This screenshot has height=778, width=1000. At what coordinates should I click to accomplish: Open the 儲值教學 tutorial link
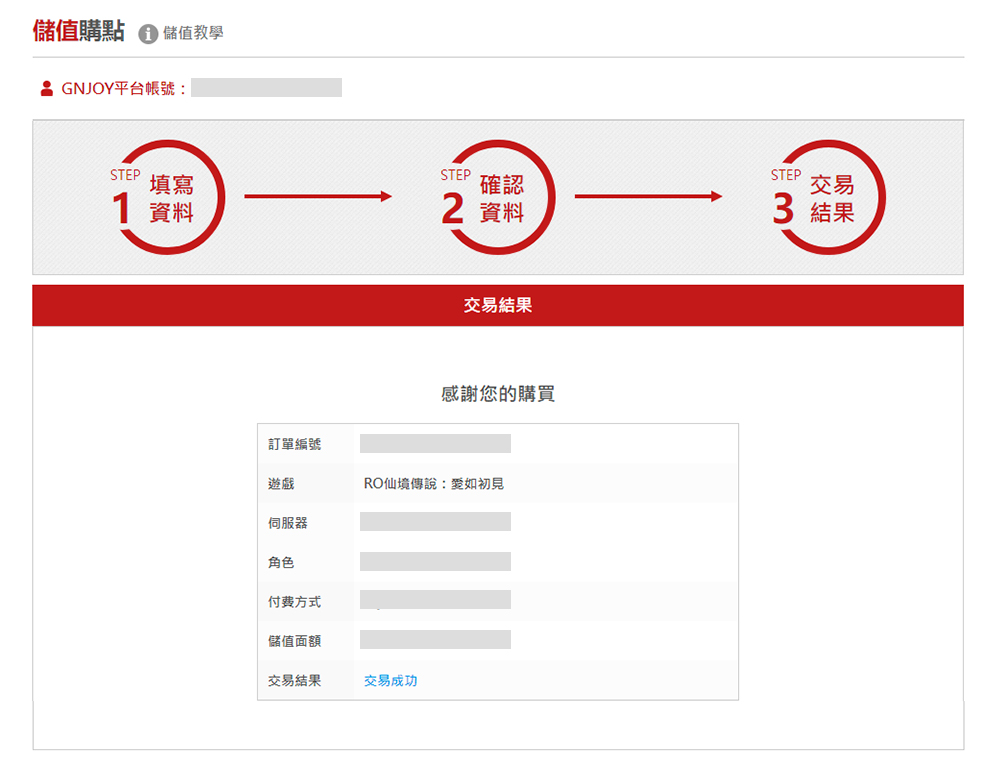(x=193, y=33)
